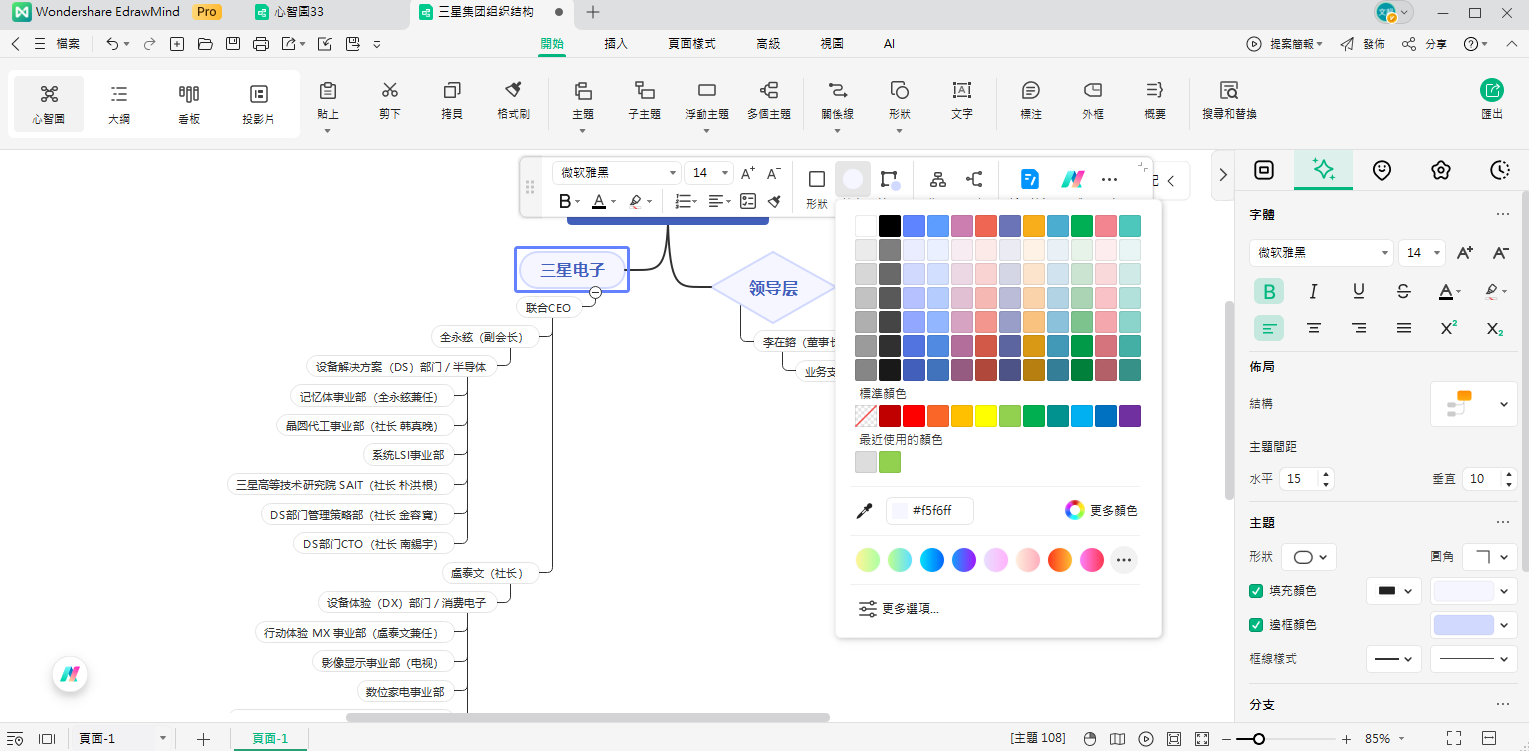
Task: Switch to the Page Style tab
Action: click(692, 44)
